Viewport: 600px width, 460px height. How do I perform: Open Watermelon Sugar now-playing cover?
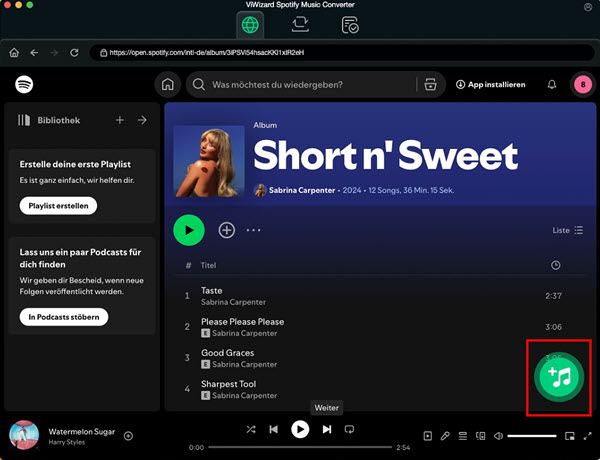pos(24,435)
